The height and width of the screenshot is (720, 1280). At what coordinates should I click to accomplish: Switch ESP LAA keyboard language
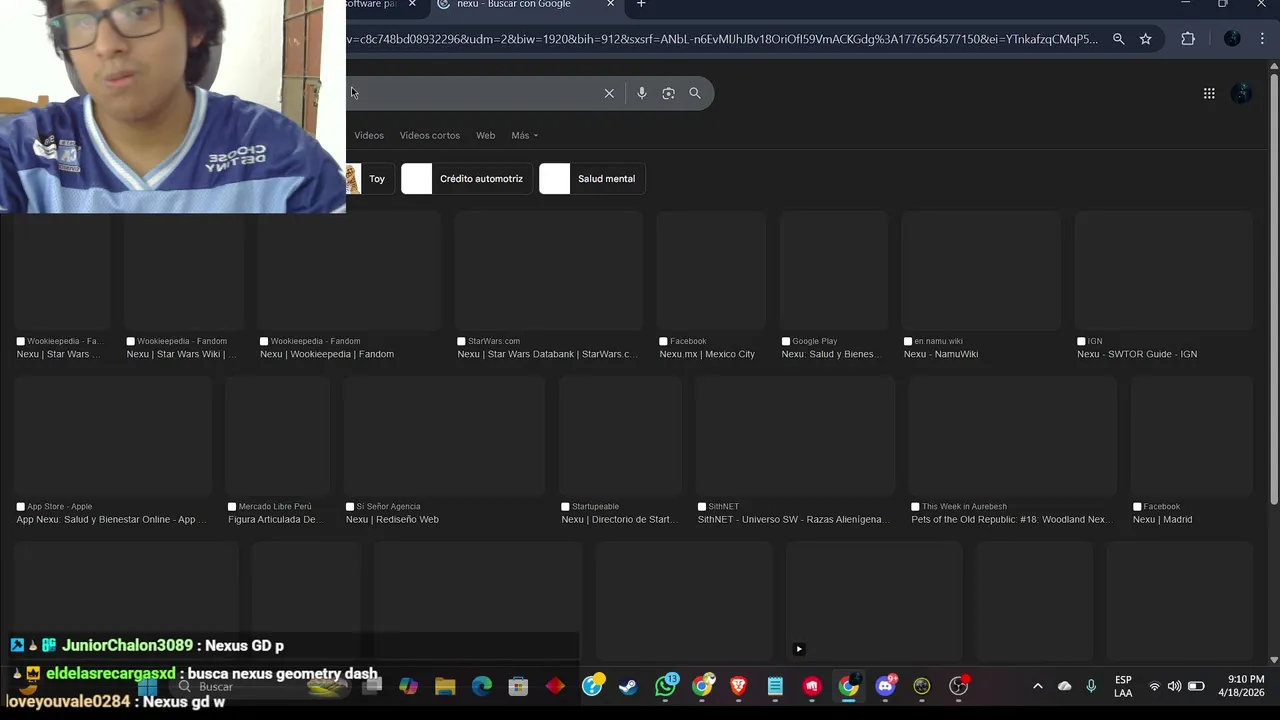1123,686
